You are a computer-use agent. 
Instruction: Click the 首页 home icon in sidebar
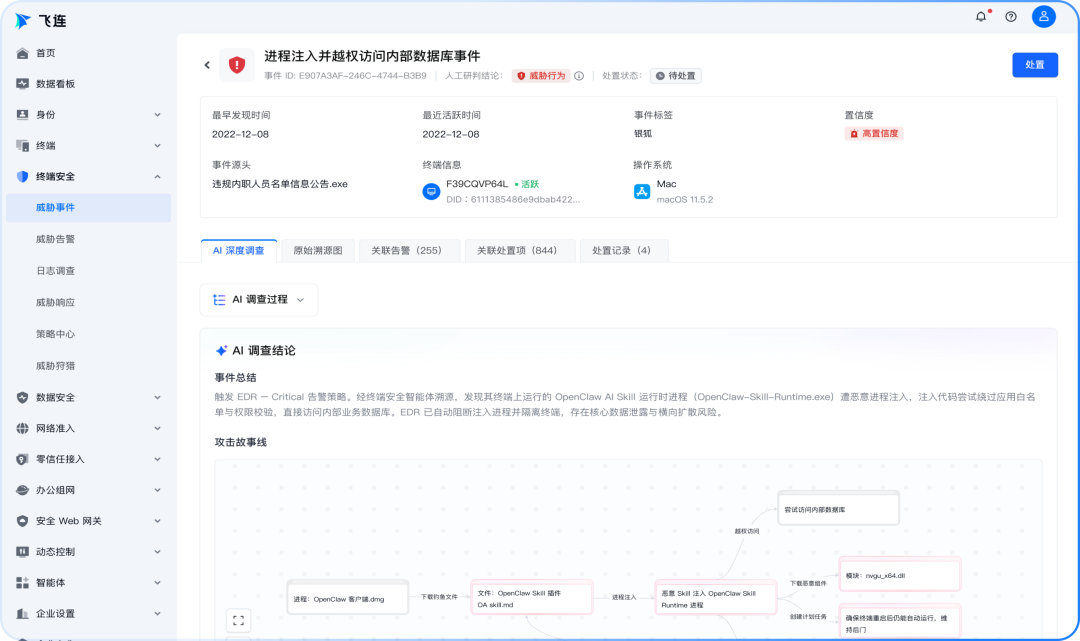(22, 53)
